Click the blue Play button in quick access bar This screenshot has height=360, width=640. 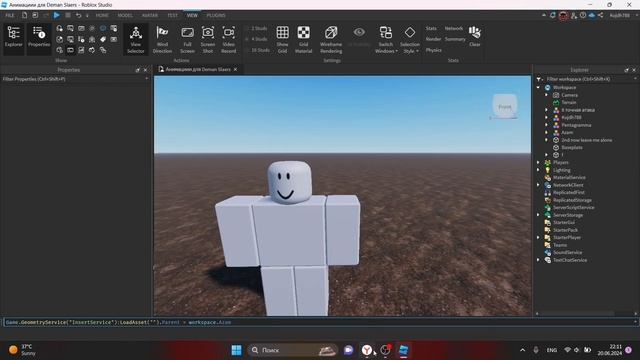point(57,15)
